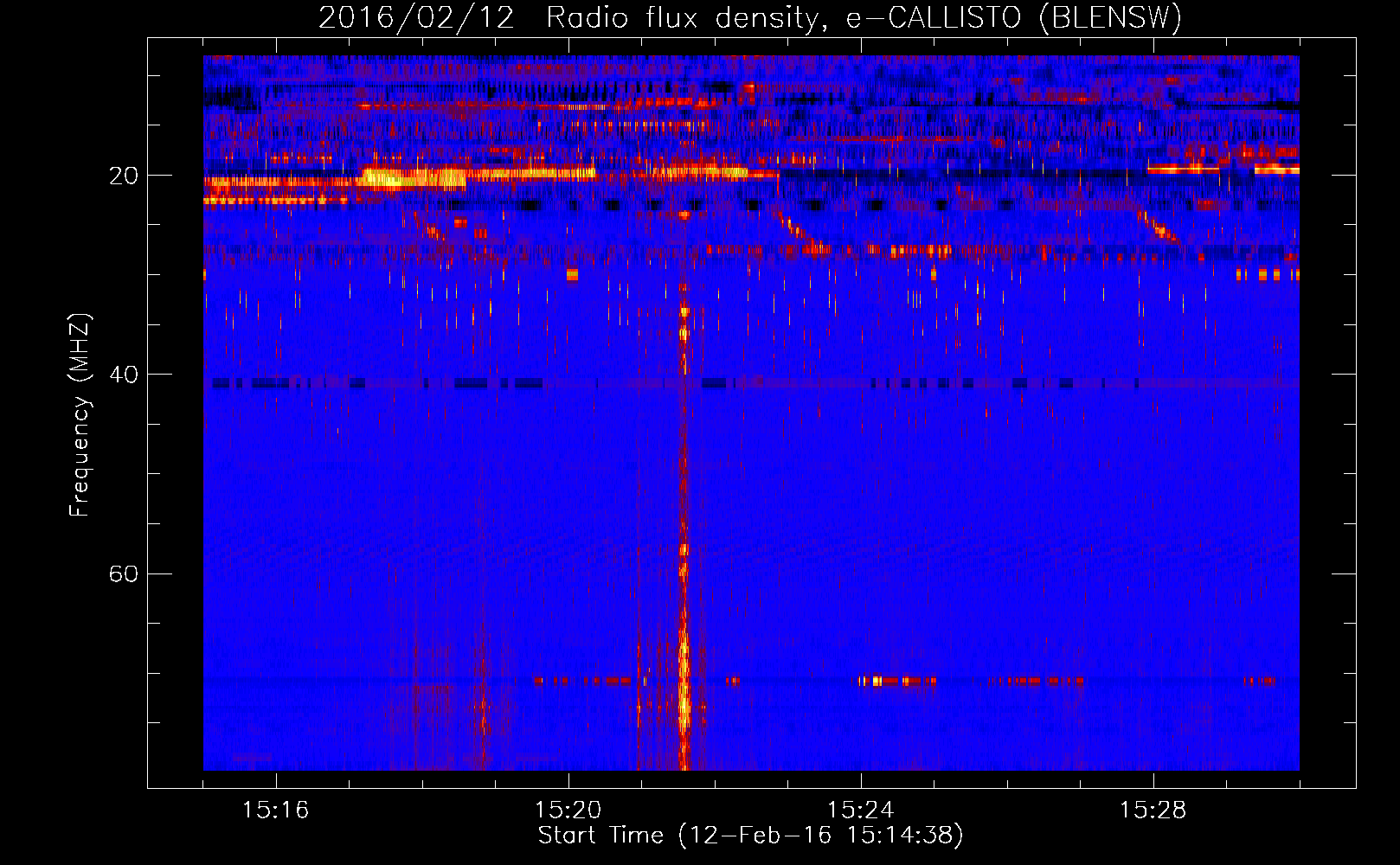Image resolution: width=1400 pixels, height=865 pixels.
Task: Click the plot title mentioning e-CALLISTO (BLENSW)
Action: 750,17
